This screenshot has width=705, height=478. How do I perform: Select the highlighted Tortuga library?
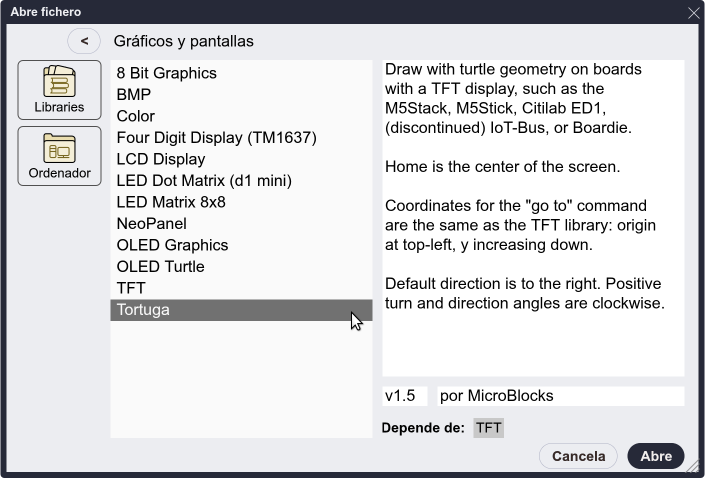click(143, 310)
